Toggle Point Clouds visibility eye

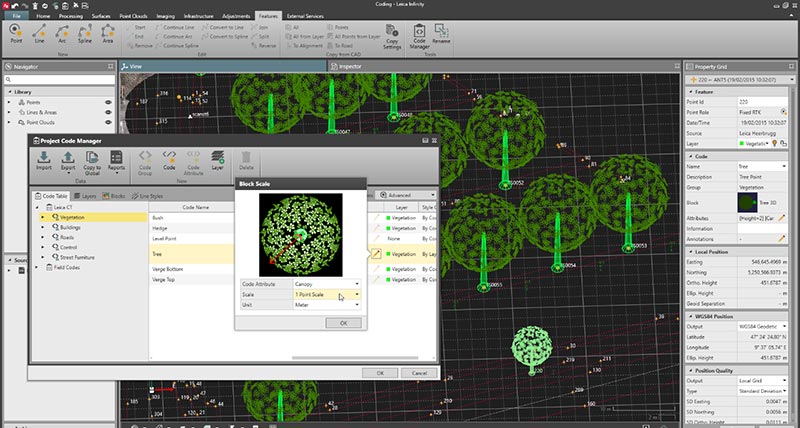pyautogui.click(x=106, y=122)
